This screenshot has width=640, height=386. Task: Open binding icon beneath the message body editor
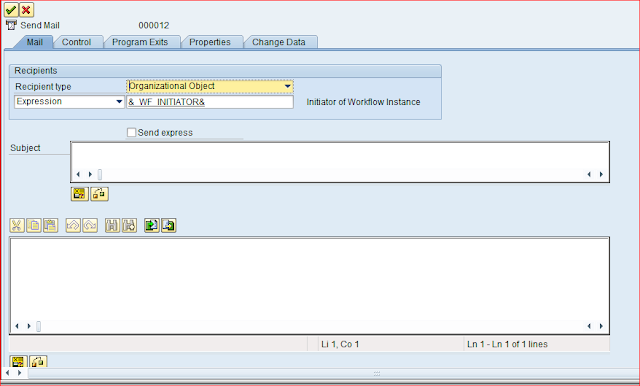click(x=38, y=361)
